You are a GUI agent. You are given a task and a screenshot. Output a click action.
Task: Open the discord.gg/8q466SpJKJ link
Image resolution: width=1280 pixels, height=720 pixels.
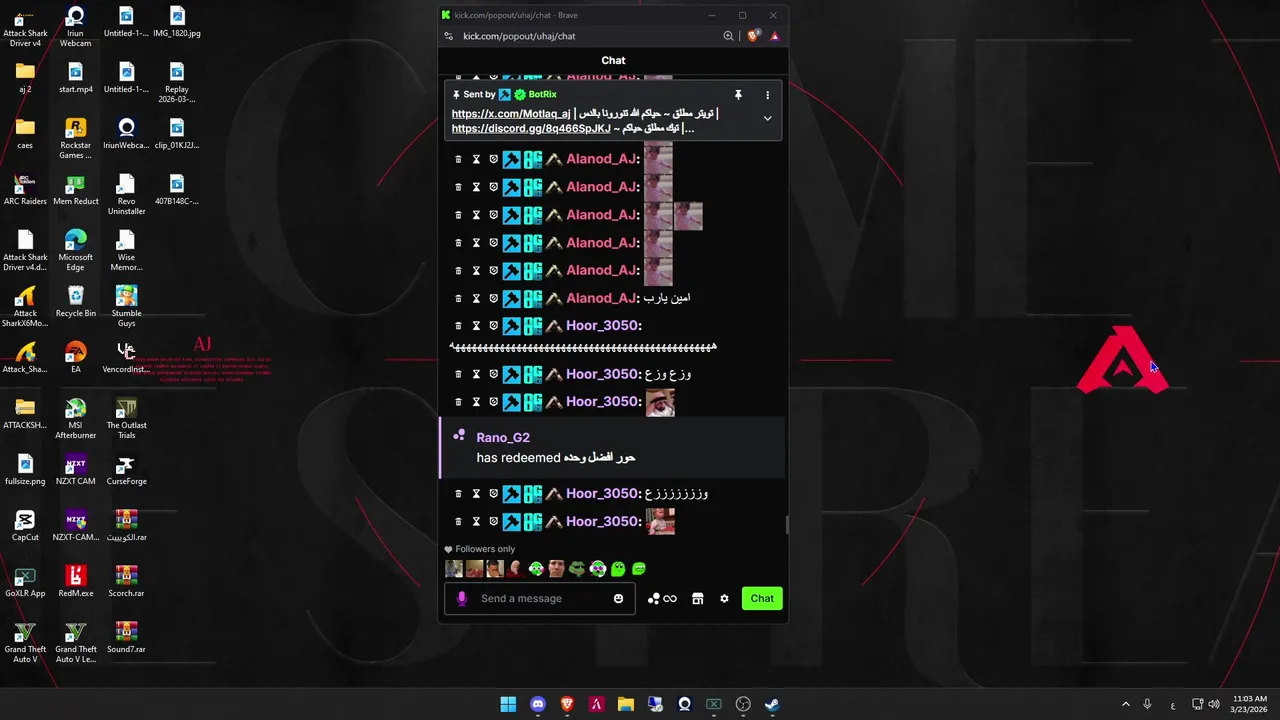(531, 129)
